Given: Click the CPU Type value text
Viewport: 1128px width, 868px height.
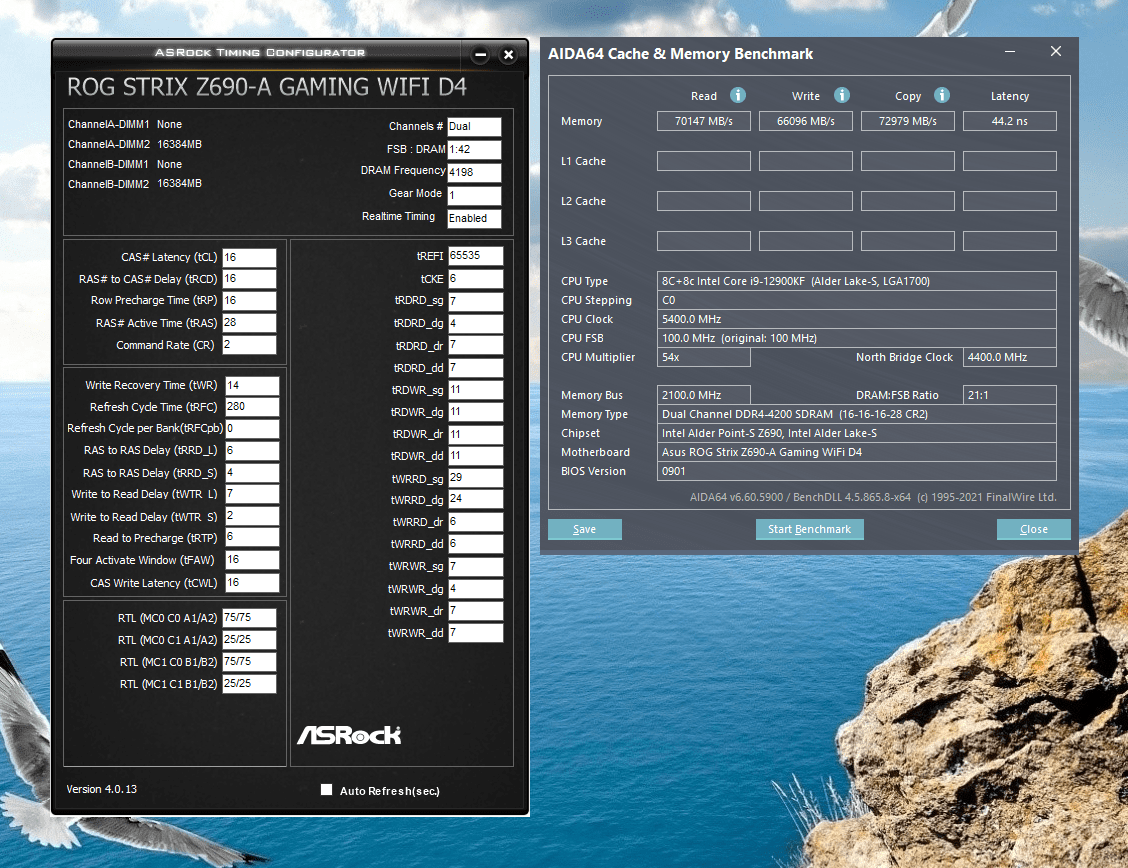Looking at the screenshot, I should pos(796,281).
